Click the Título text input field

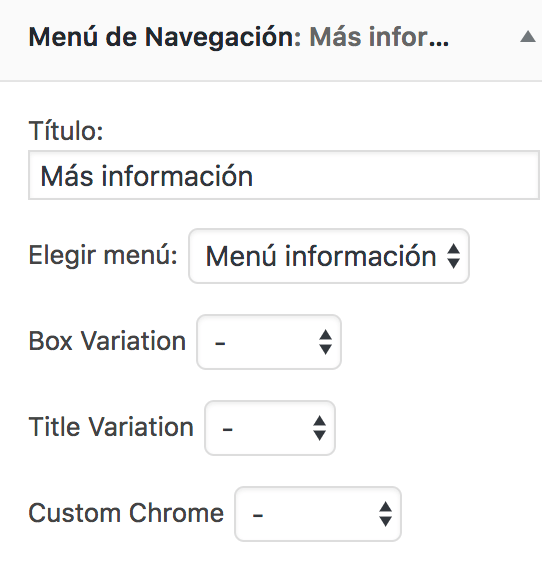coord(284,175)
